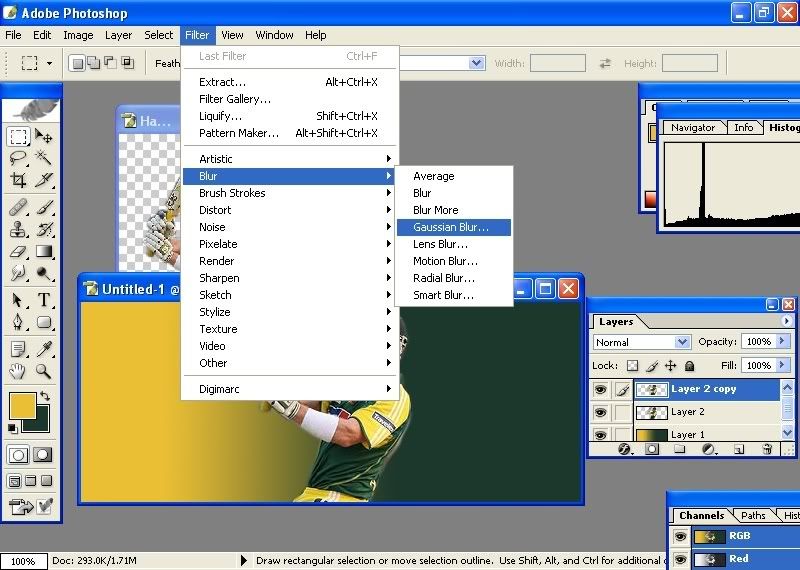The width and height of the screenshot is (800, 570).
Task: Select the Eraser tool
Action: (x=19, y=251)
